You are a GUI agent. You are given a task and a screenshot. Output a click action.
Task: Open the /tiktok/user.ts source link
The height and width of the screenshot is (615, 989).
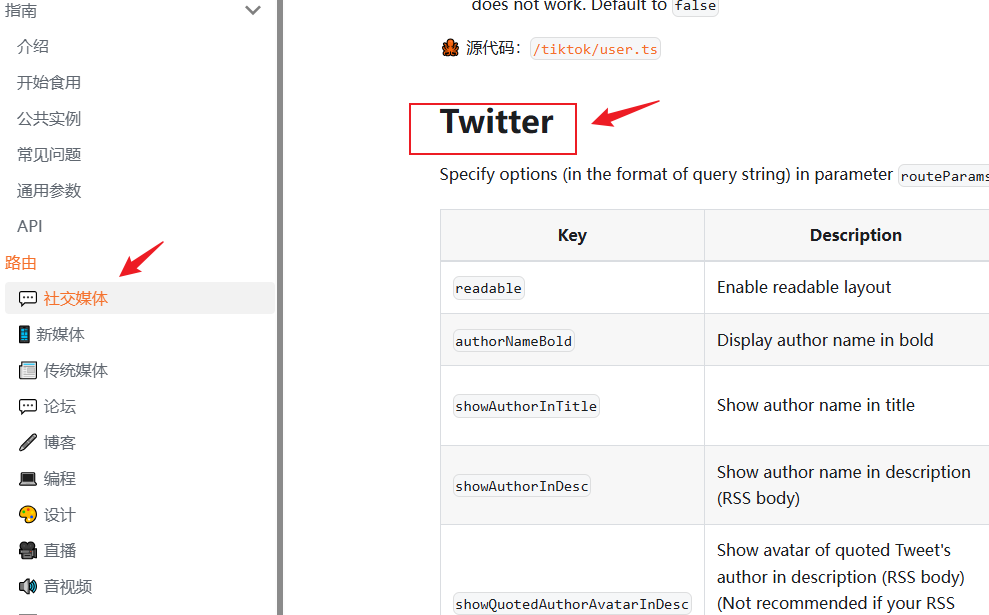[x=595, y=49]
